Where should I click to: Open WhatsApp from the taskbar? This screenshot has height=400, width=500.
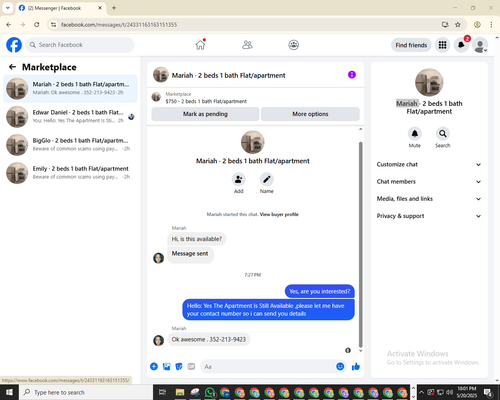point(210,392)
